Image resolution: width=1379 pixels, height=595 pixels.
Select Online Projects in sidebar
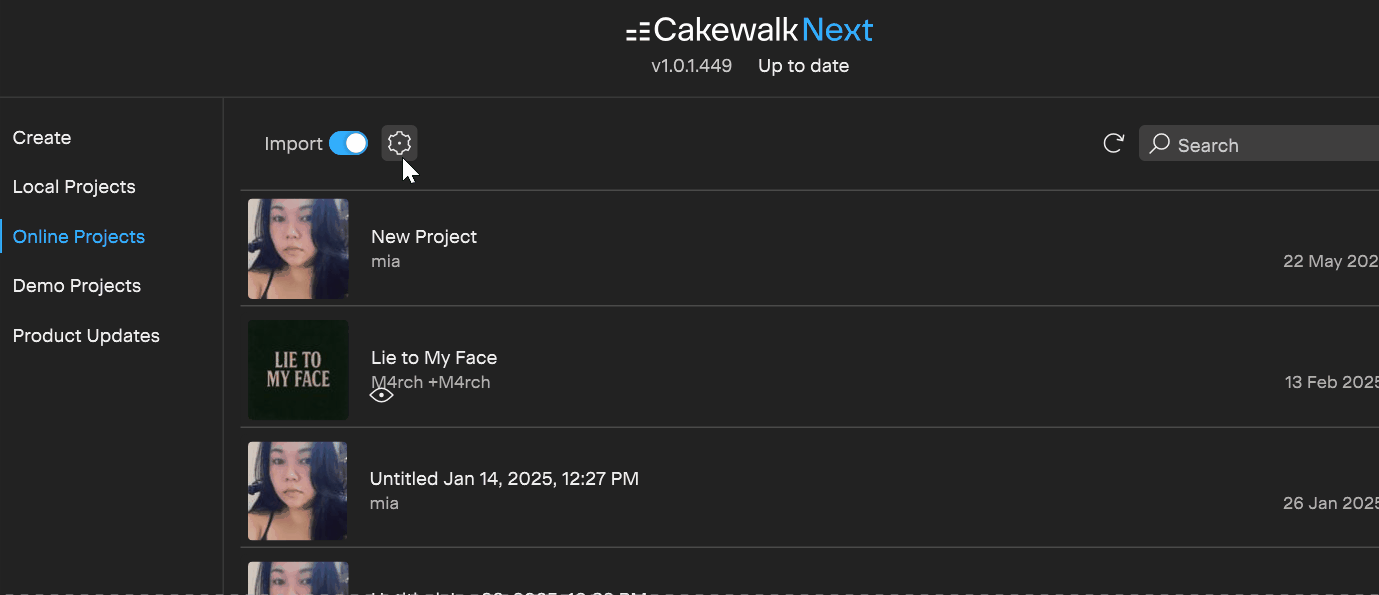coord(79,237)
